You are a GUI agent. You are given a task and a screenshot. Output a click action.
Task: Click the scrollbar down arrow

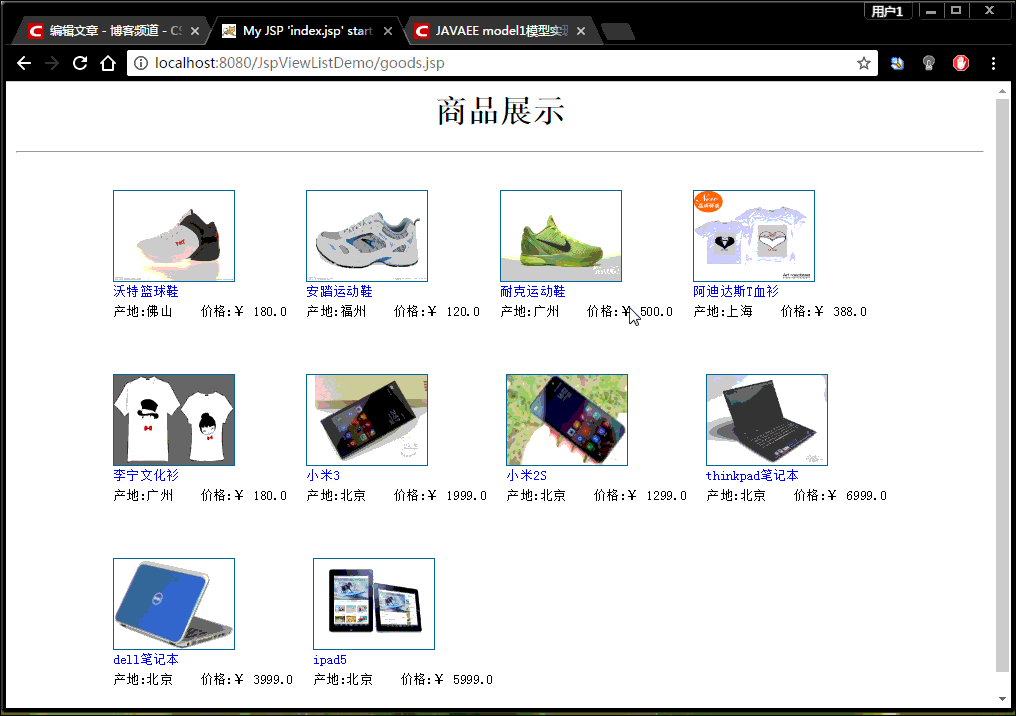pyautogui.click(x=1002, y=699)
